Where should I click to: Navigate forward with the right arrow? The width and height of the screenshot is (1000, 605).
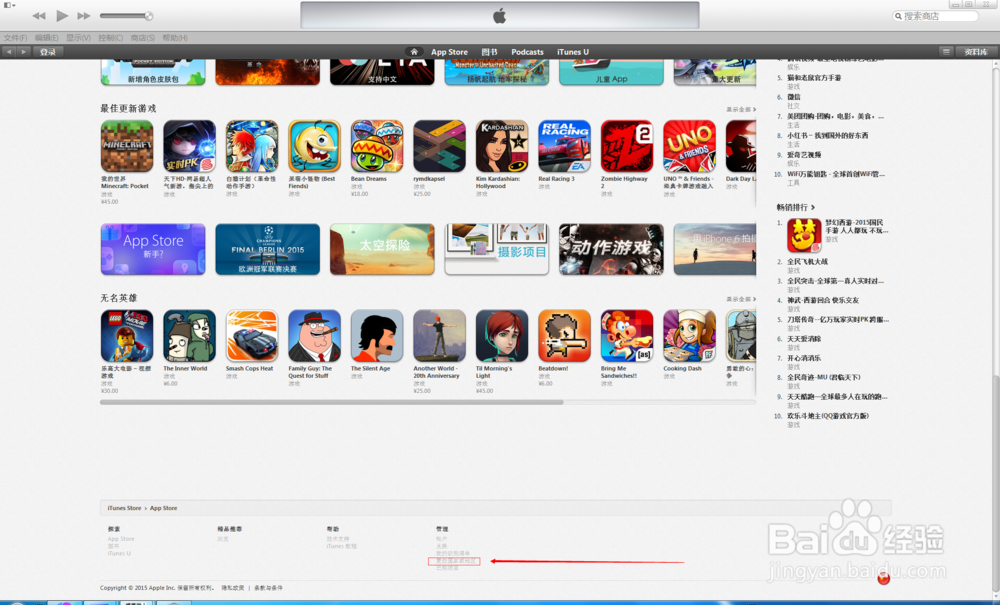pos(24,52)
